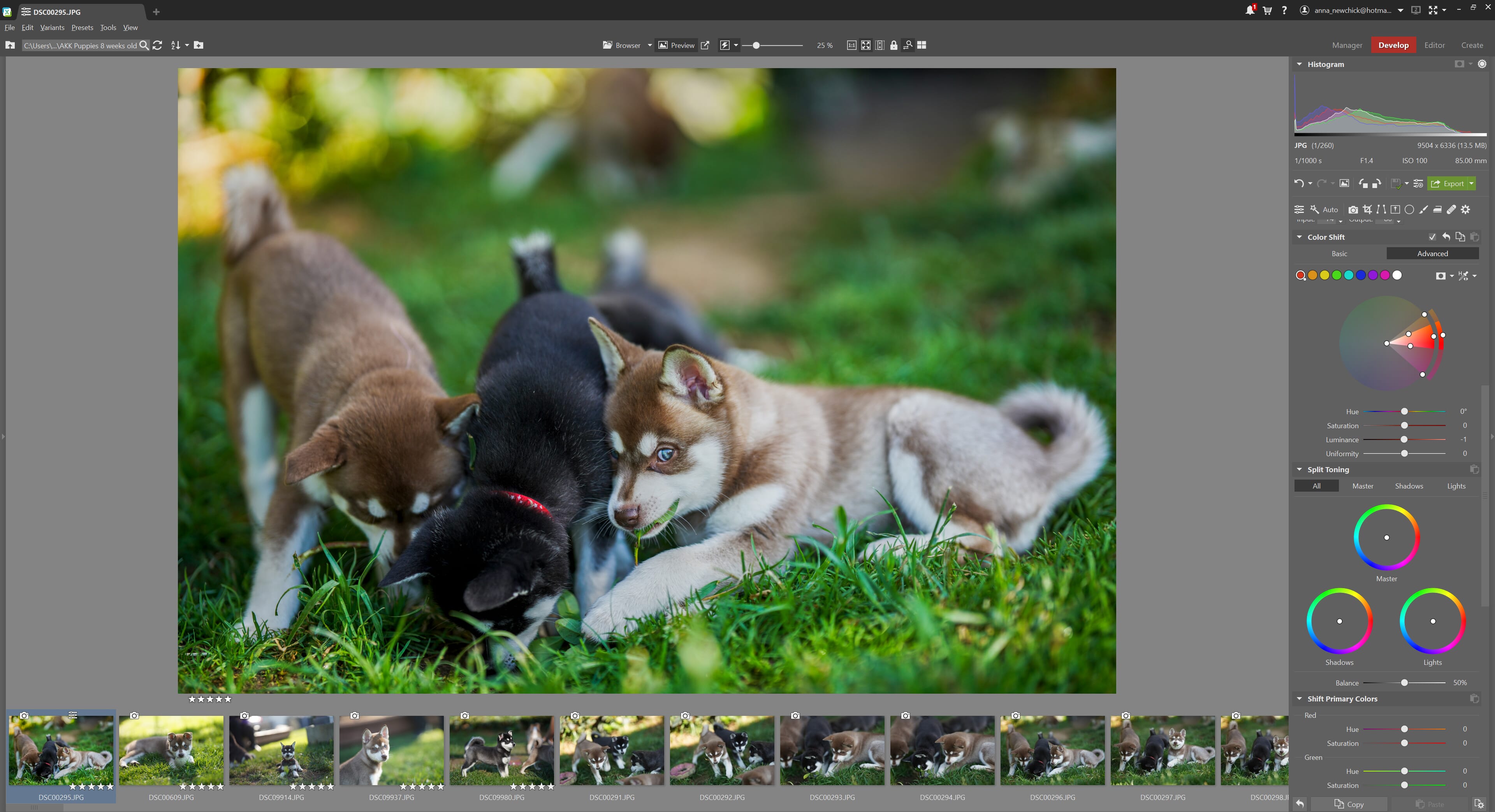The width and height of the screenshot is (1495, 812).
Task: Toggle the filmstrip grid view icon
Action: point(922,45)
